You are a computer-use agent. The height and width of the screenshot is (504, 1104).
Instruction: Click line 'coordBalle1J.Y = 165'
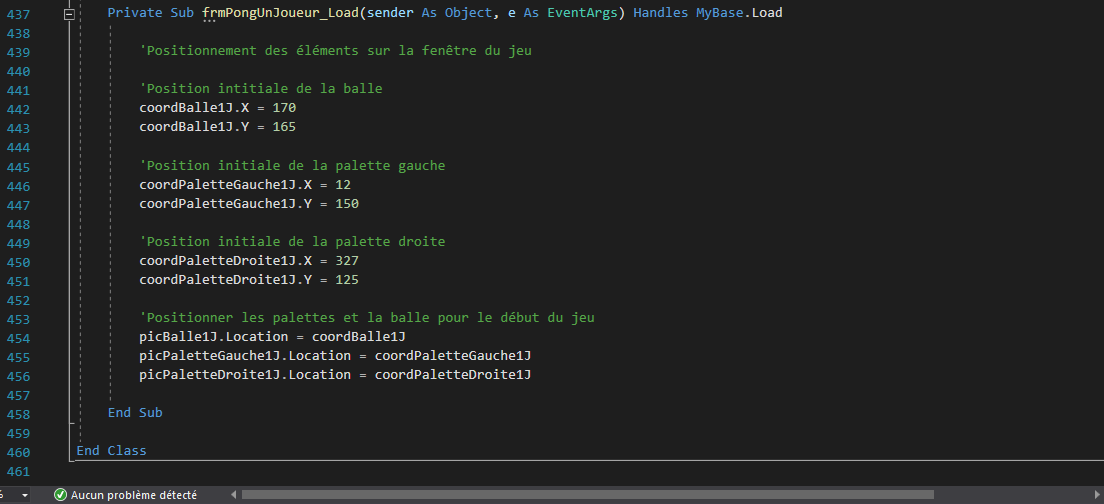pos(218,127)
